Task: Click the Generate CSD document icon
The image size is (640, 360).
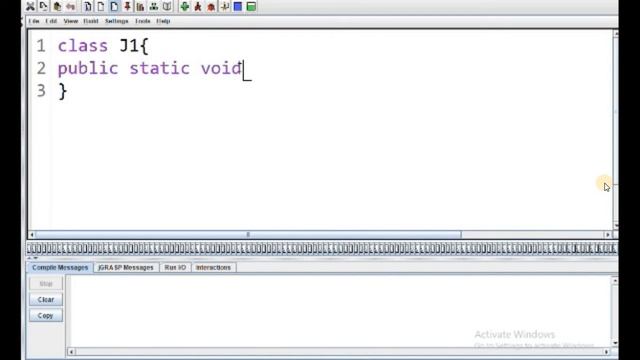Action: 88,6
